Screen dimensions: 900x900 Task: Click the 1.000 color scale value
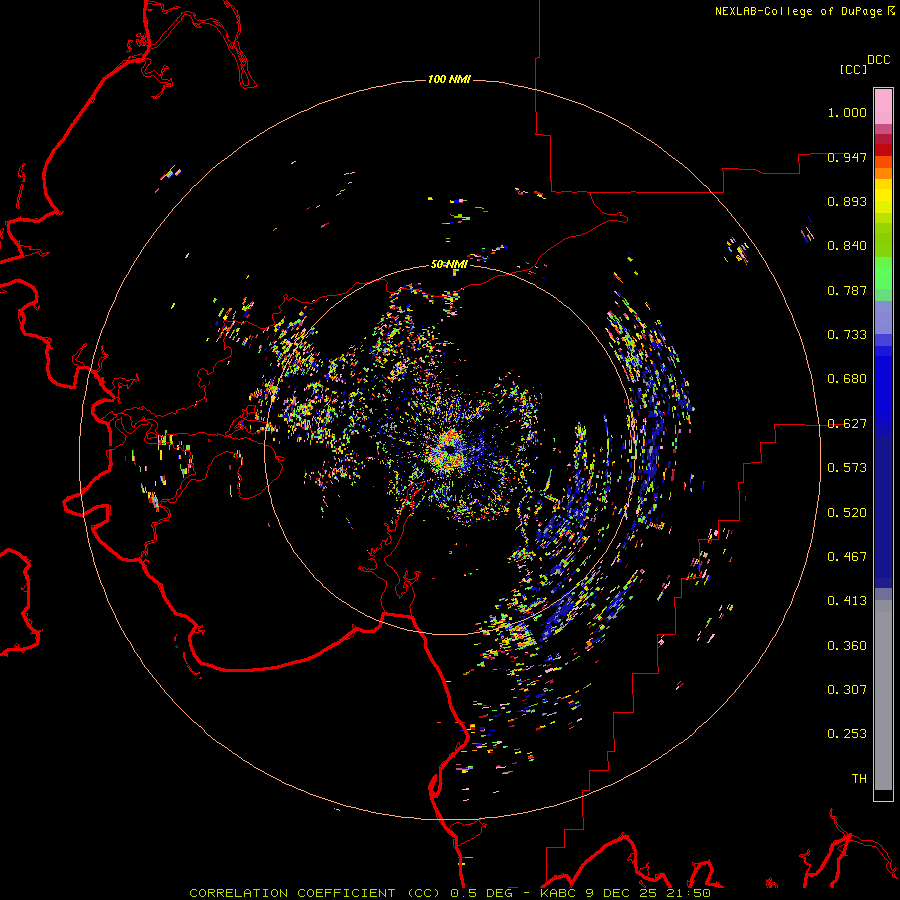point(847,112)
